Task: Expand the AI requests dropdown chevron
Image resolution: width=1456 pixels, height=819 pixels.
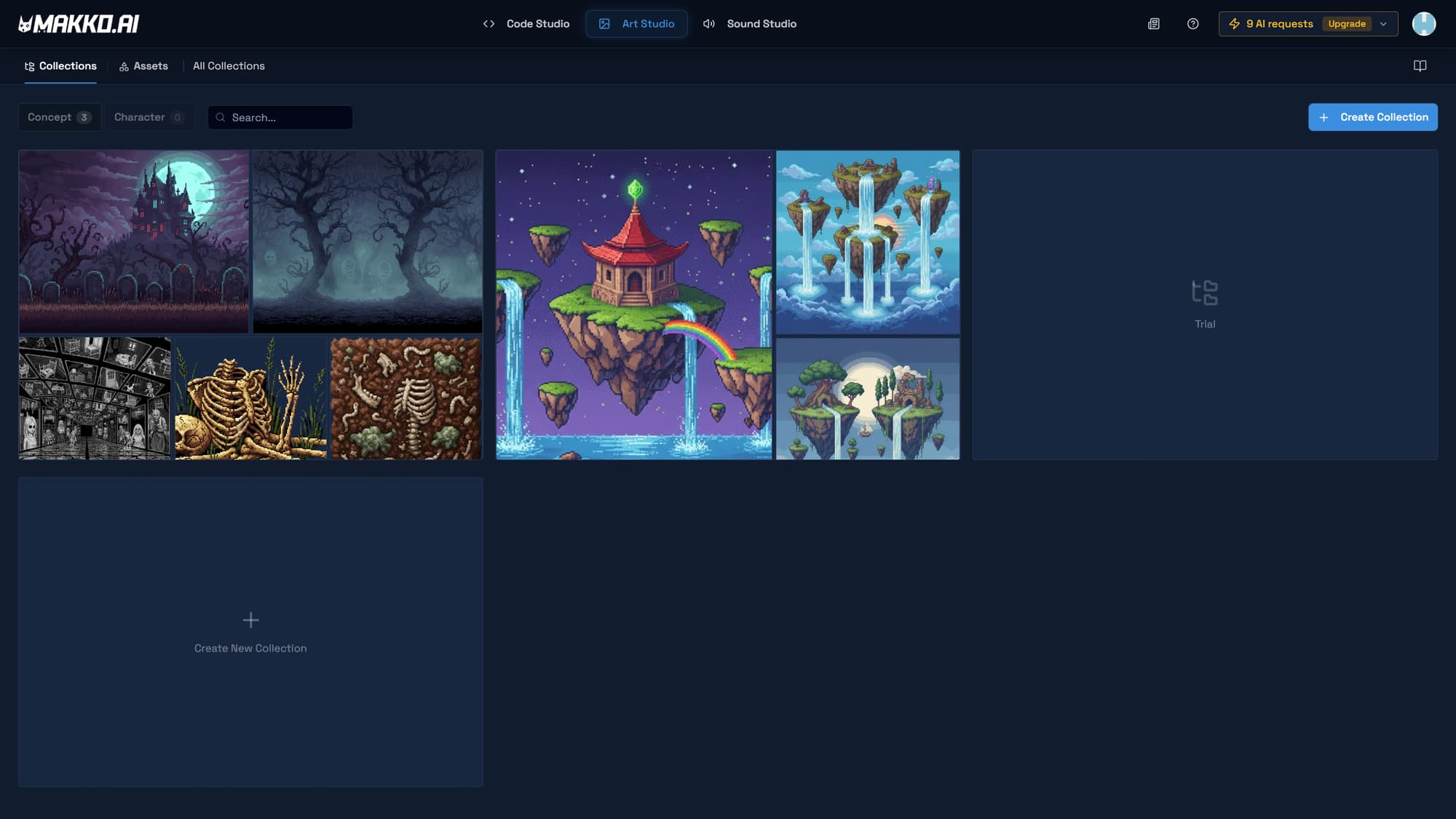Action: 1383,24
